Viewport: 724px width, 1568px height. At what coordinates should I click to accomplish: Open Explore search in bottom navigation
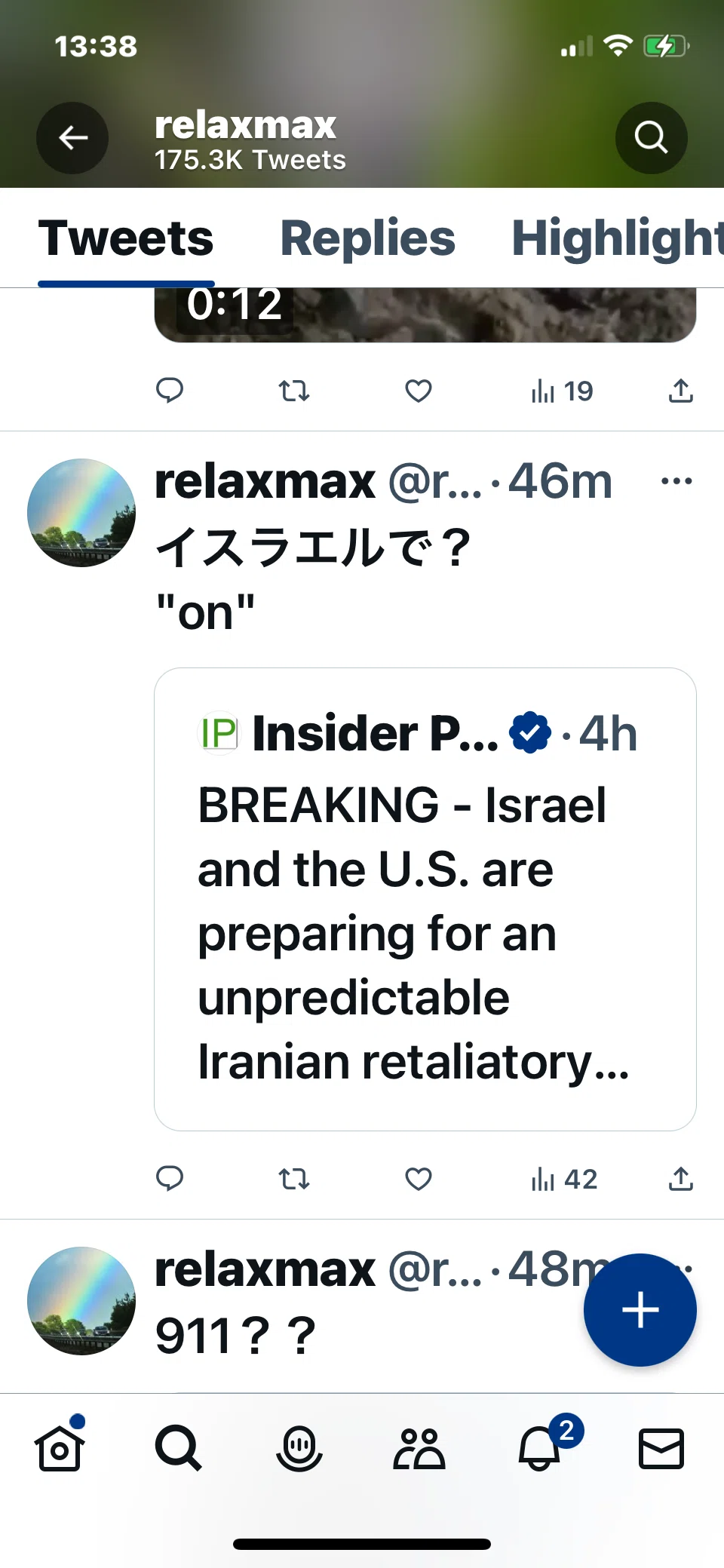tap(178, 1447)
